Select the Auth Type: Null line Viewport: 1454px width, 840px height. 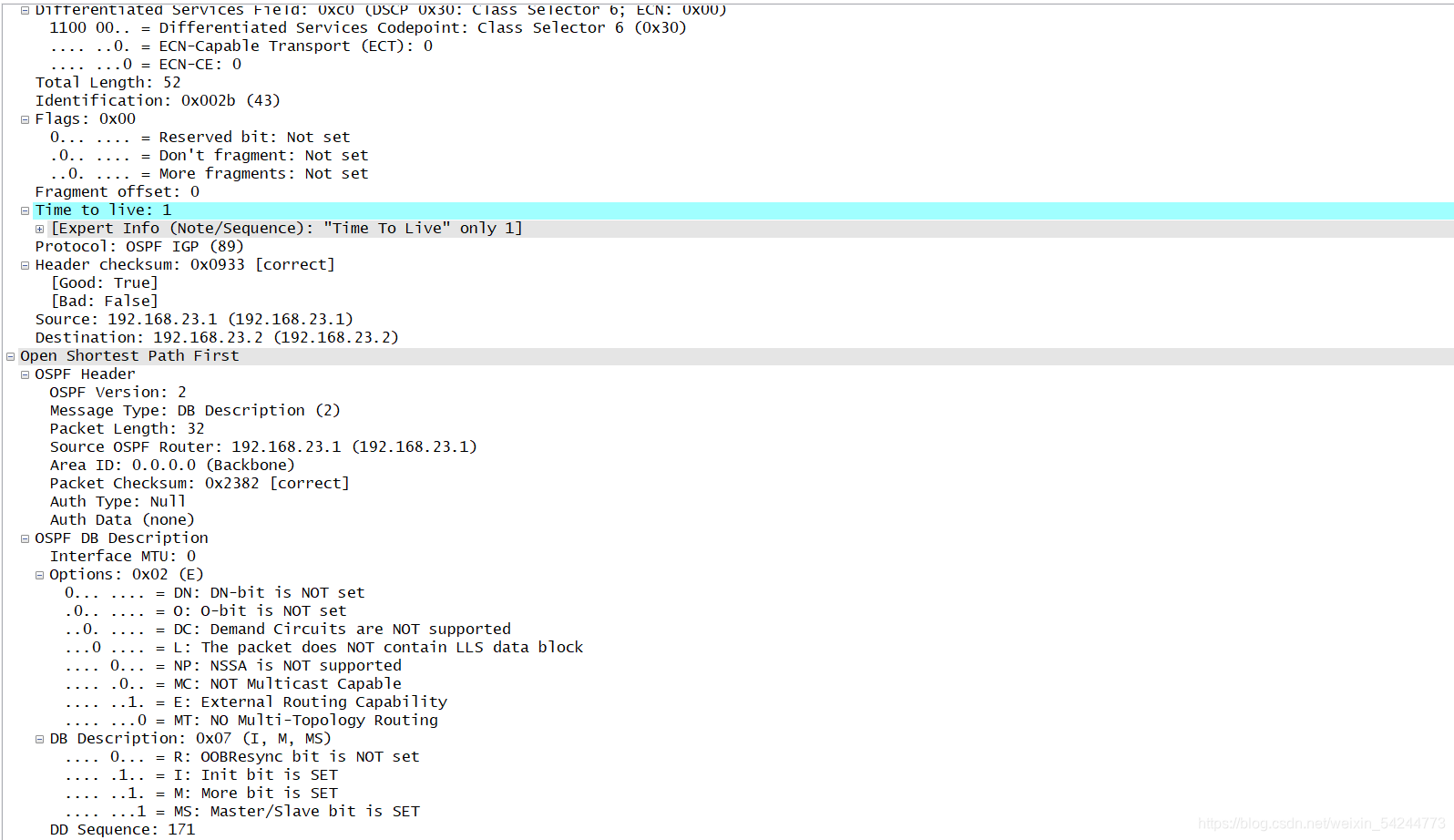click(118, 502)
